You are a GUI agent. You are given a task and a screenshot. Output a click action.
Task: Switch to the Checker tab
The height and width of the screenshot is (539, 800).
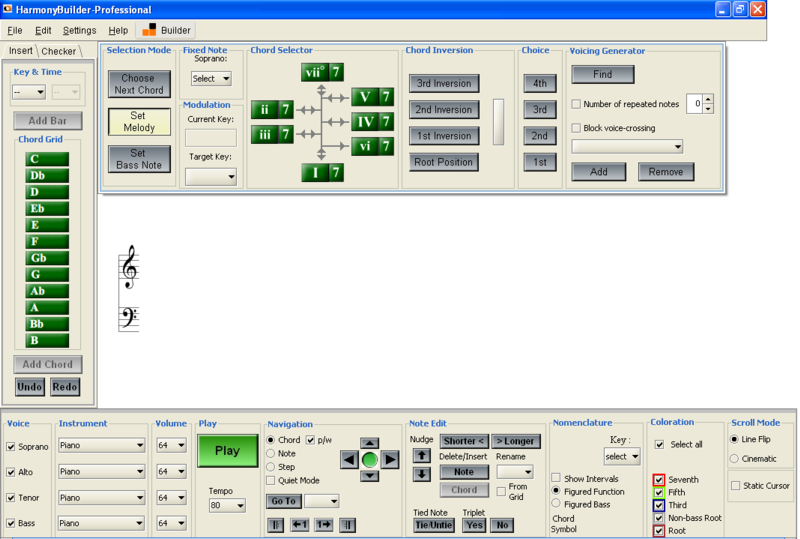pos(59,51)
